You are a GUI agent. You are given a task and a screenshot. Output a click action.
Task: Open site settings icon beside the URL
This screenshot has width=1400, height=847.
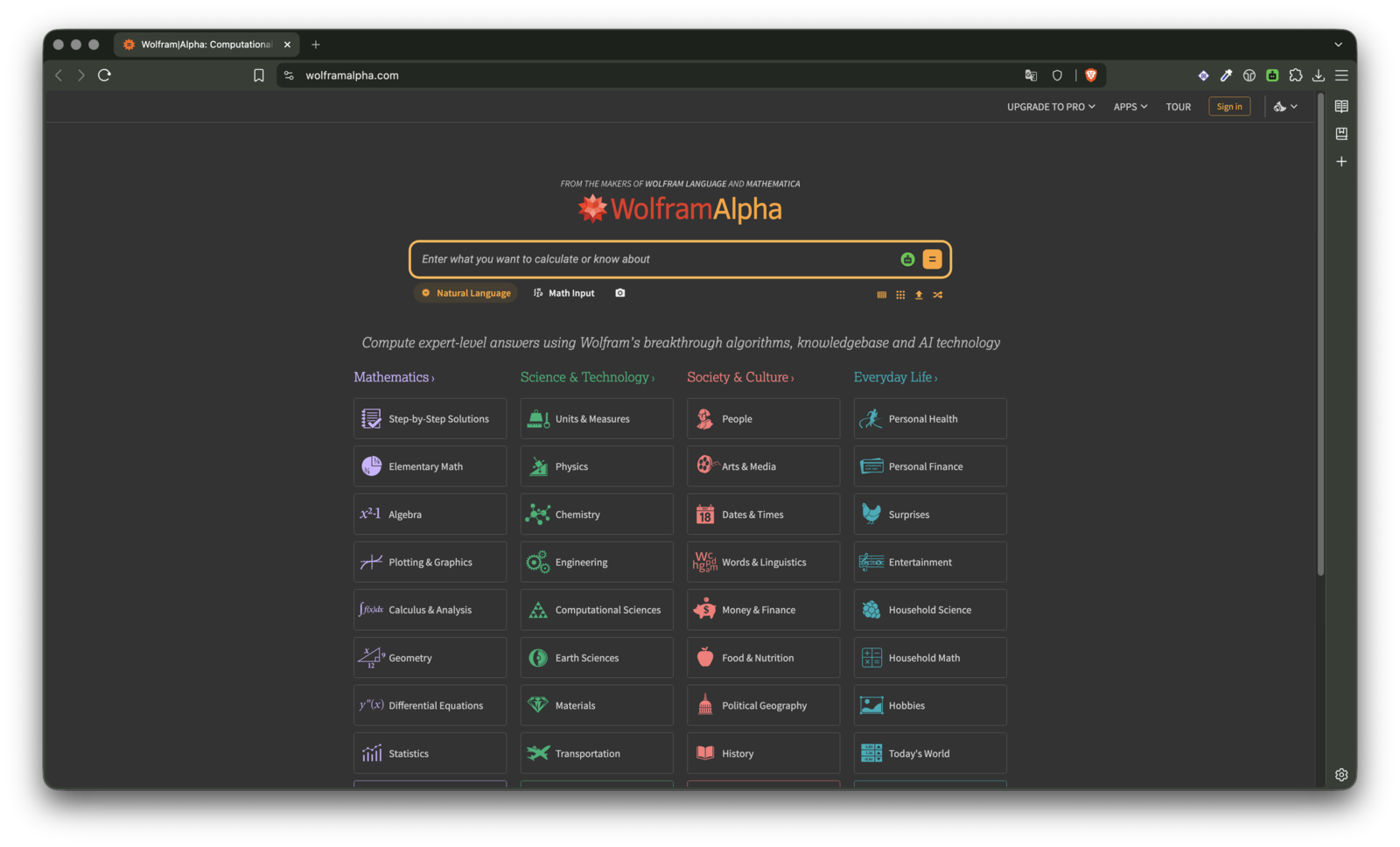tap(289, 75)
